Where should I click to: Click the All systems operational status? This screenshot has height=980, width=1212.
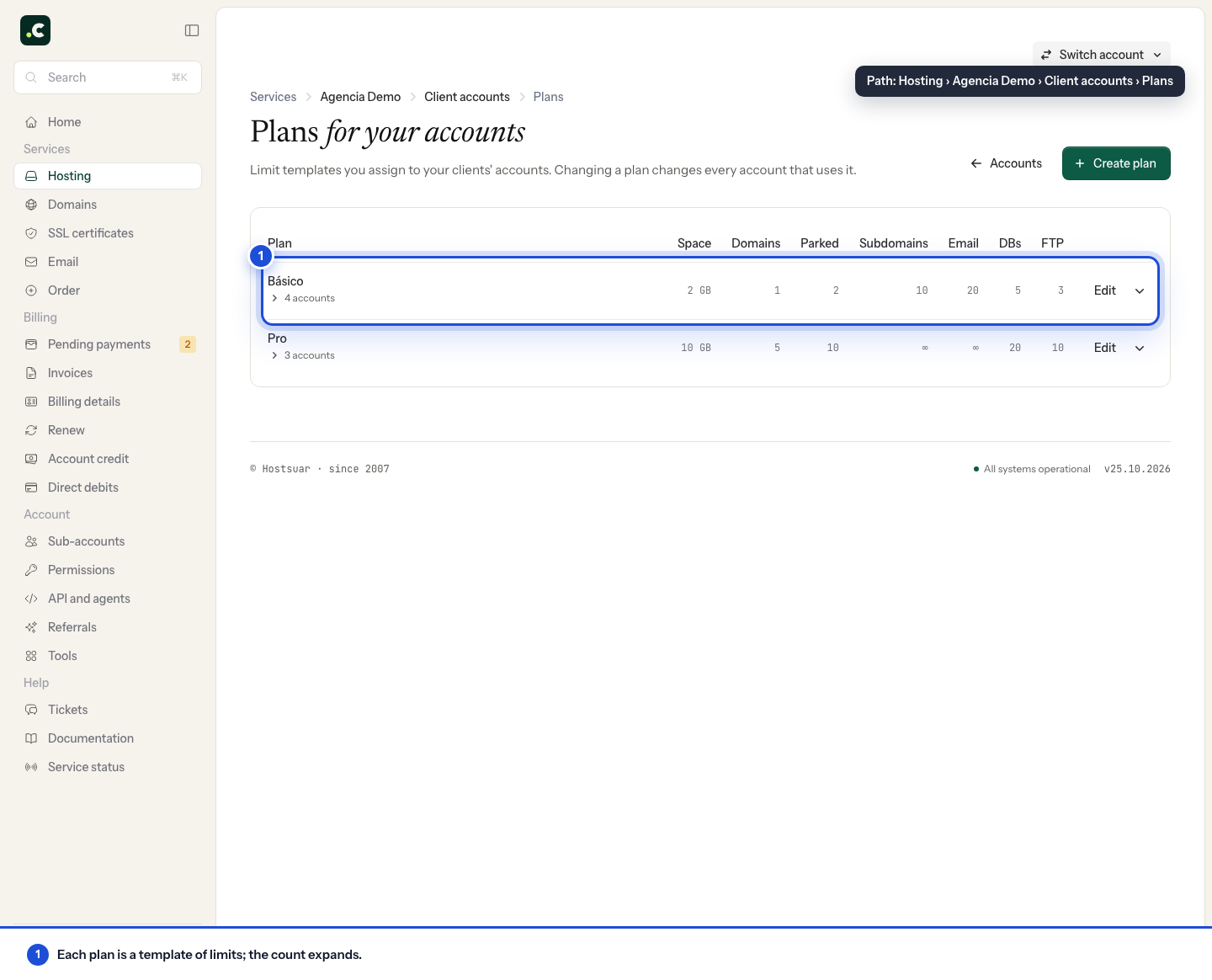click(1032, 469)
